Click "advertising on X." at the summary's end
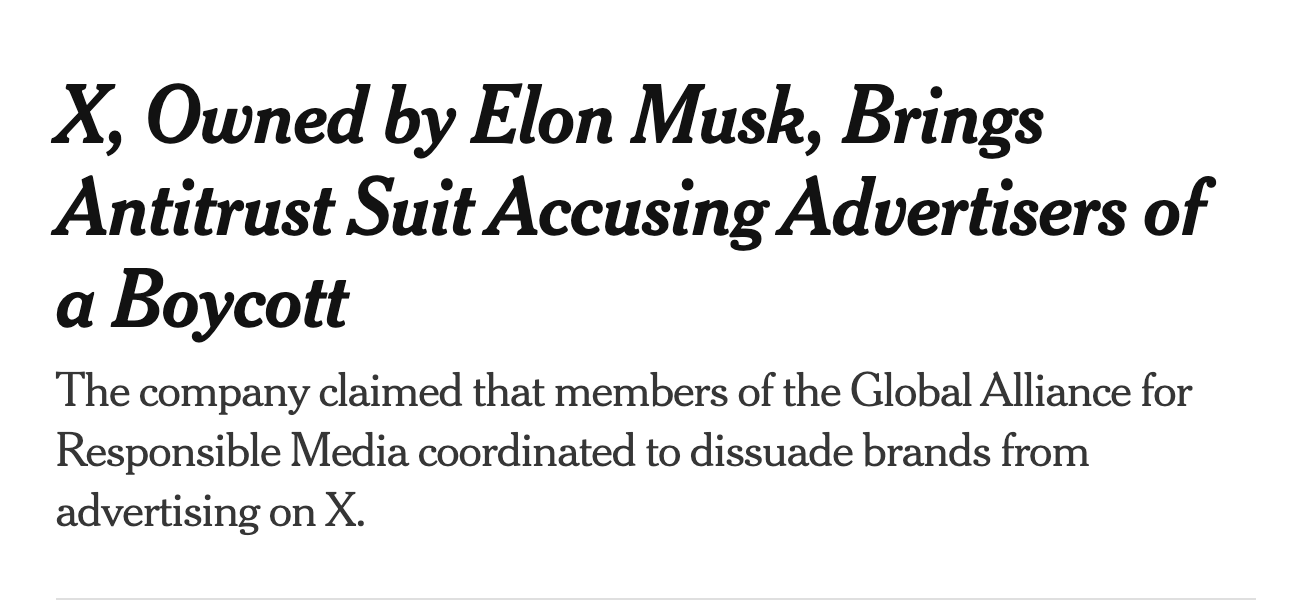 (211, 512)
